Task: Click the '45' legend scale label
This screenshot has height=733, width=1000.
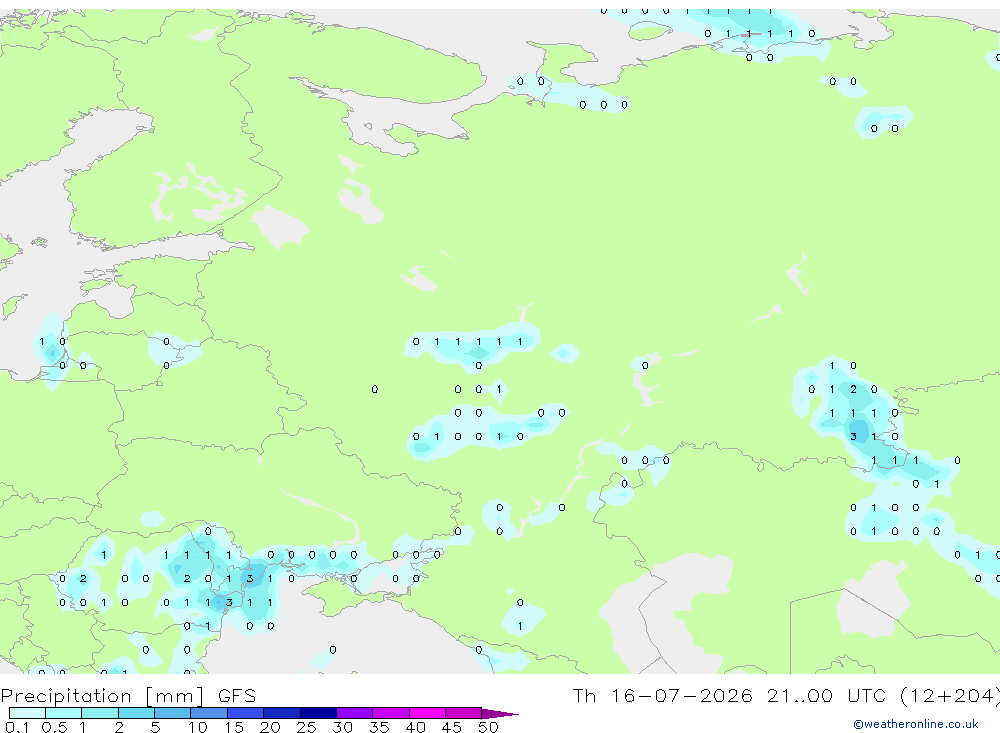Action: coord(452,727)
